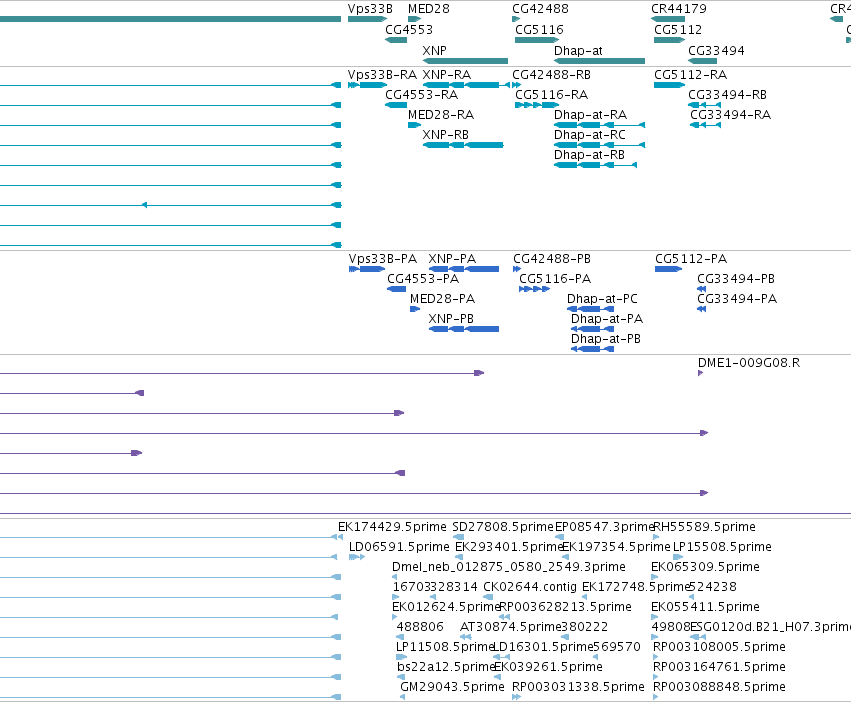This screenshot has height=702, width=851.
Task: Select EST LD06591.5prime label
Action: 399,547
